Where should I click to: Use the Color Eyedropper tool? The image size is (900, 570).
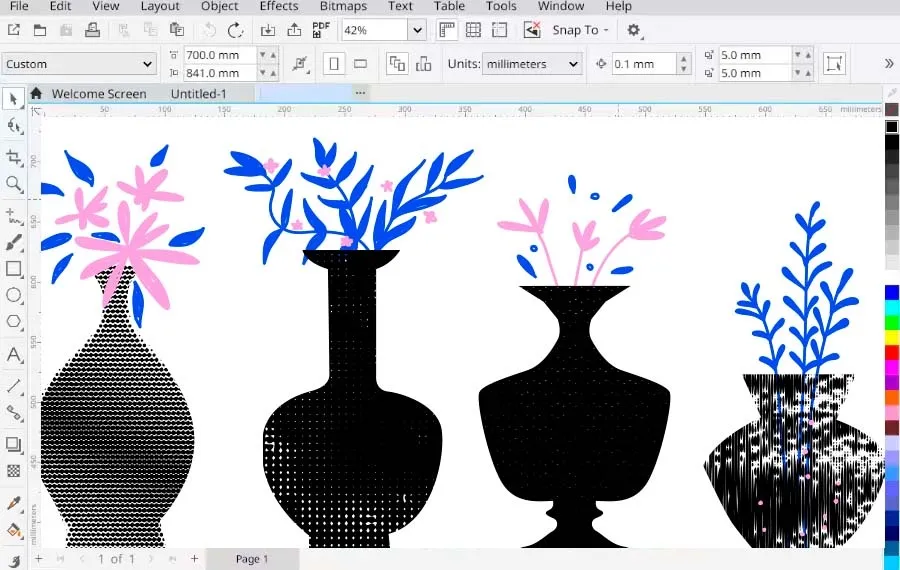pyautogui.click(x=14, y=503)
